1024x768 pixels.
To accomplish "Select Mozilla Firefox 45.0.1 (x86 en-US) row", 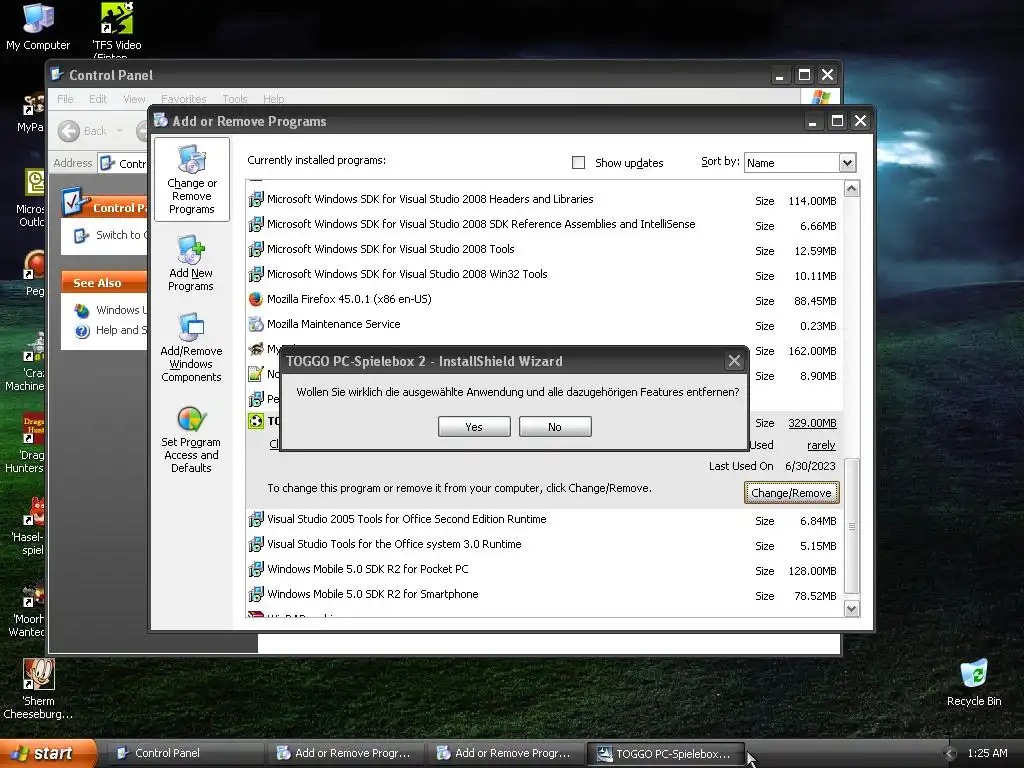I will tap(544, 299).
